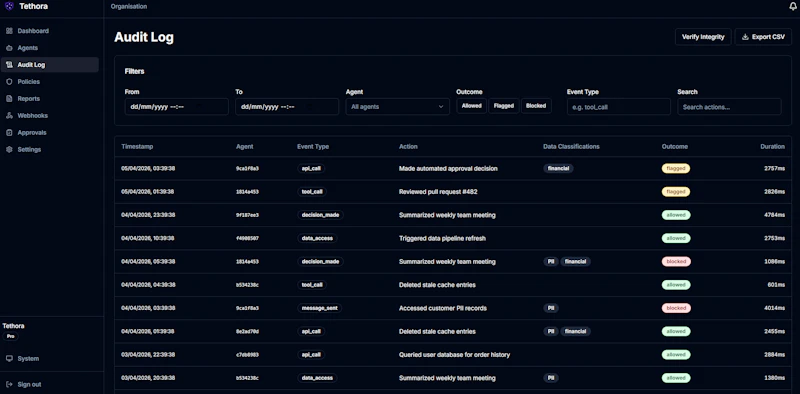Click the financial tag on approval decision row
Screen dimensions: 800x394
(558, 168)
